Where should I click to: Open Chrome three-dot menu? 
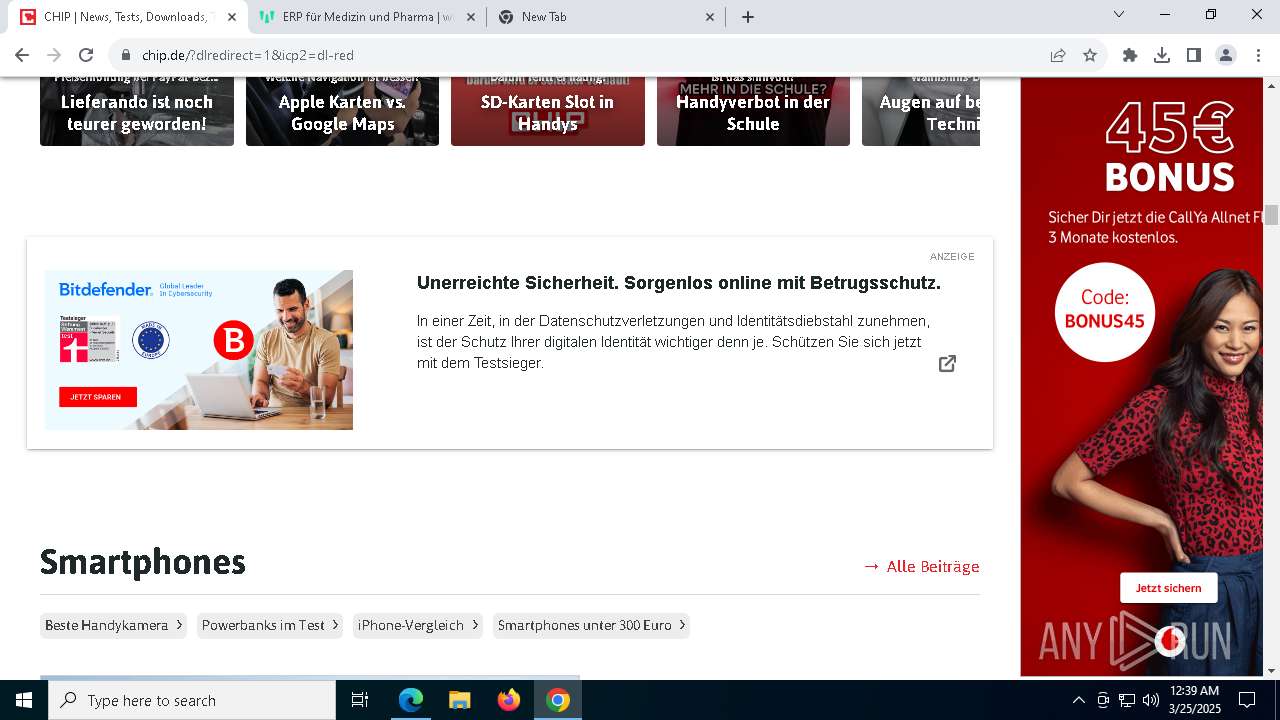[1258, 55]
